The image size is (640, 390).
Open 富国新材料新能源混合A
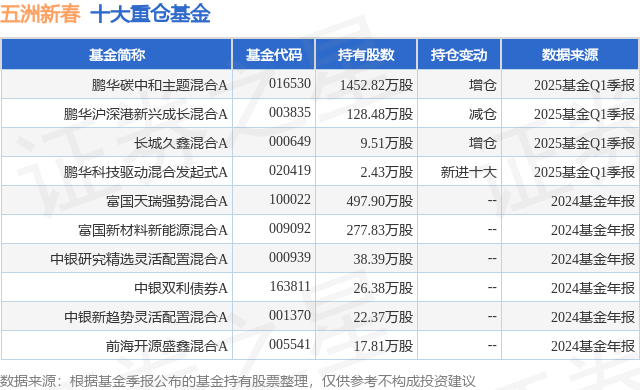pyautogui.click(x=153, y=230)
